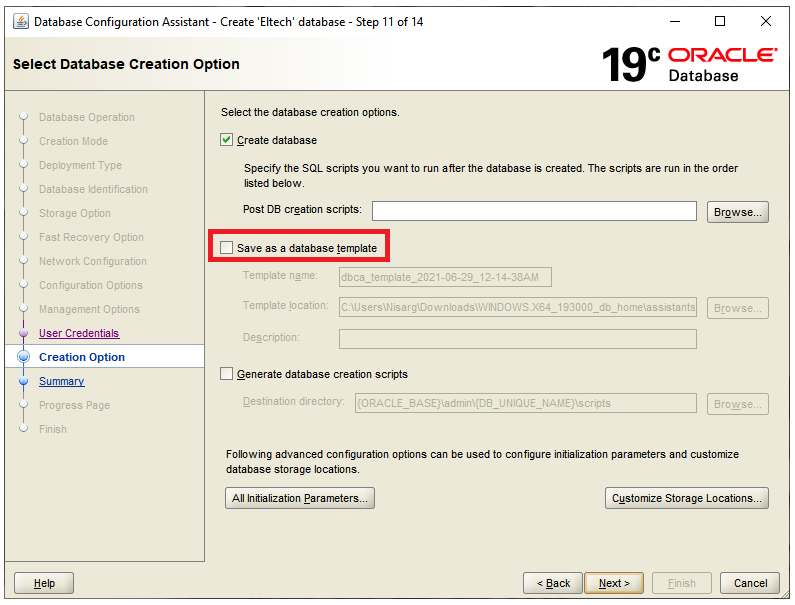Click the Management Options step

pyautogui.click(x=89, y=309)
